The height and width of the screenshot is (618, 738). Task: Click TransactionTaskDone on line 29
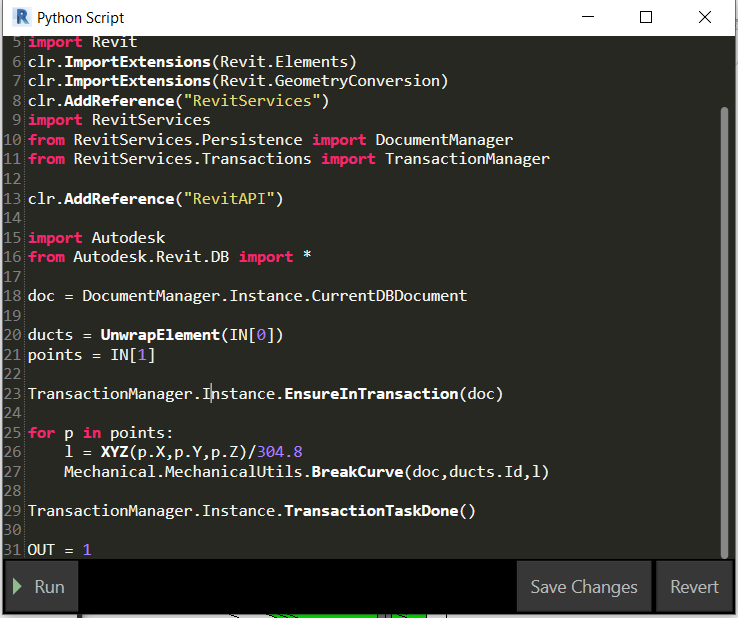[371, 511]
